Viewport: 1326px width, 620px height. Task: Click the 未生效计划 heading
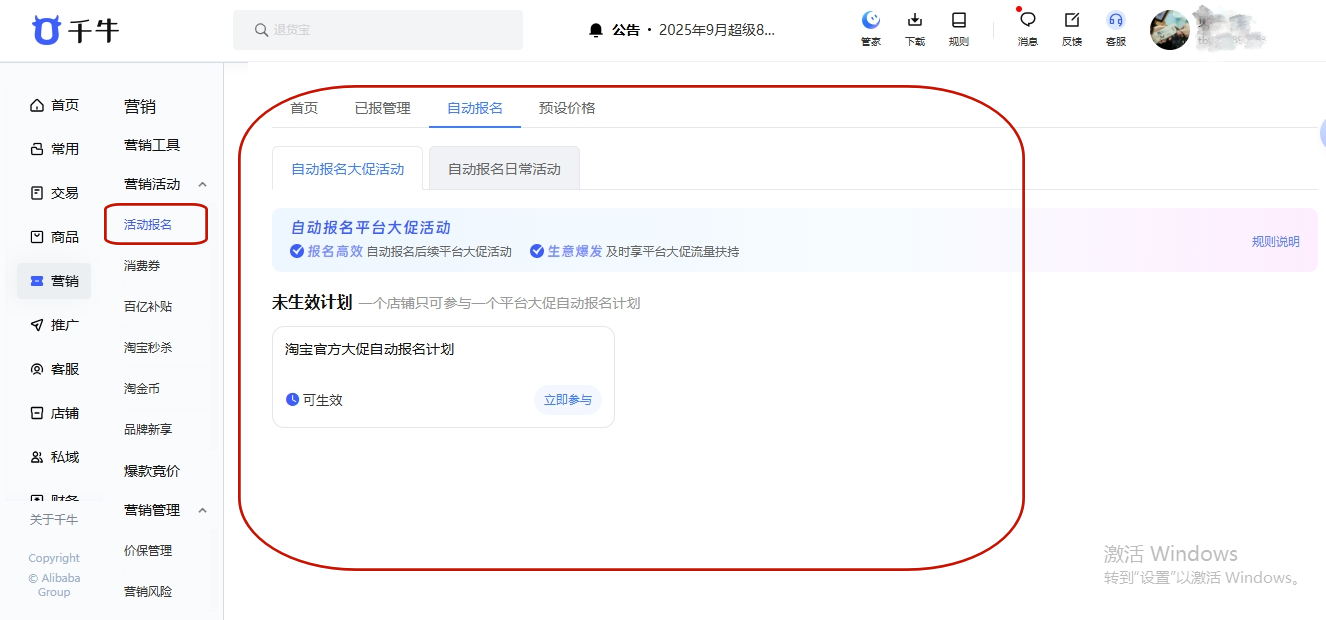coord(312,302)
